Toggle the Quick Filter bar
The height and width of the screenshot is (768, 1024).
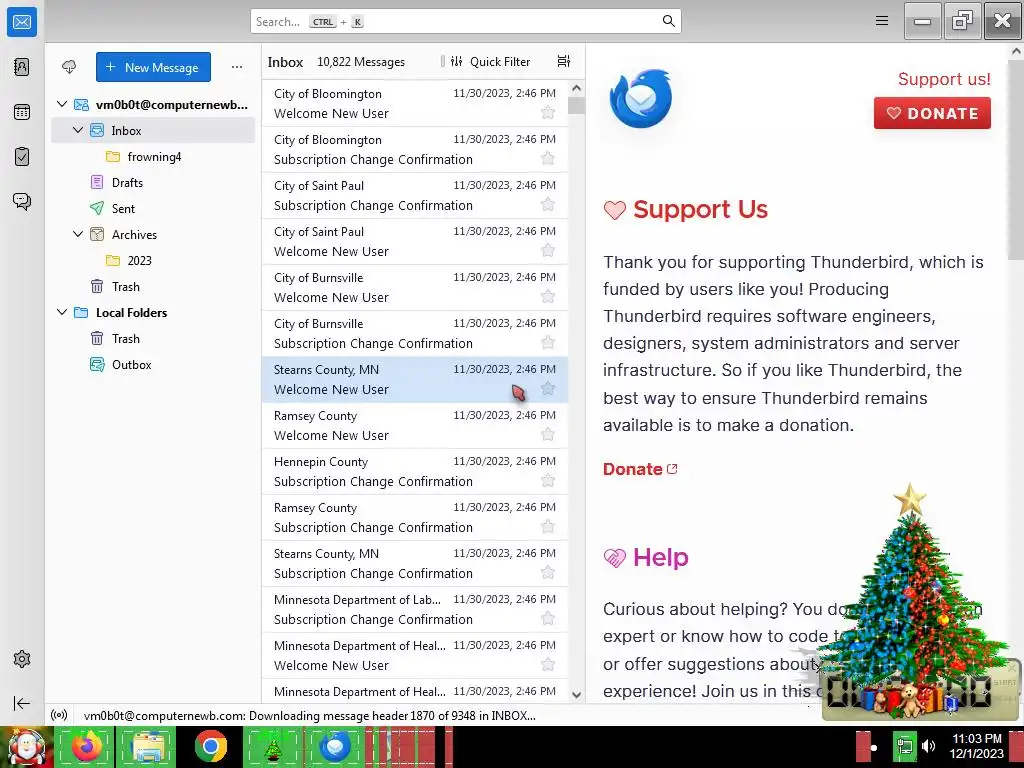490,61
